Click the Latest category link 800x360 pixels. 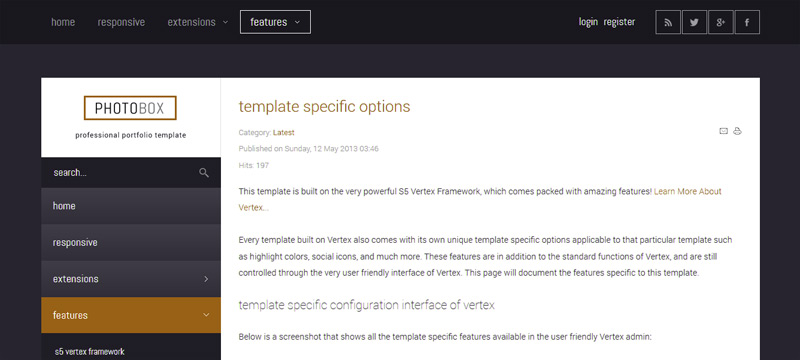(284, 133)
